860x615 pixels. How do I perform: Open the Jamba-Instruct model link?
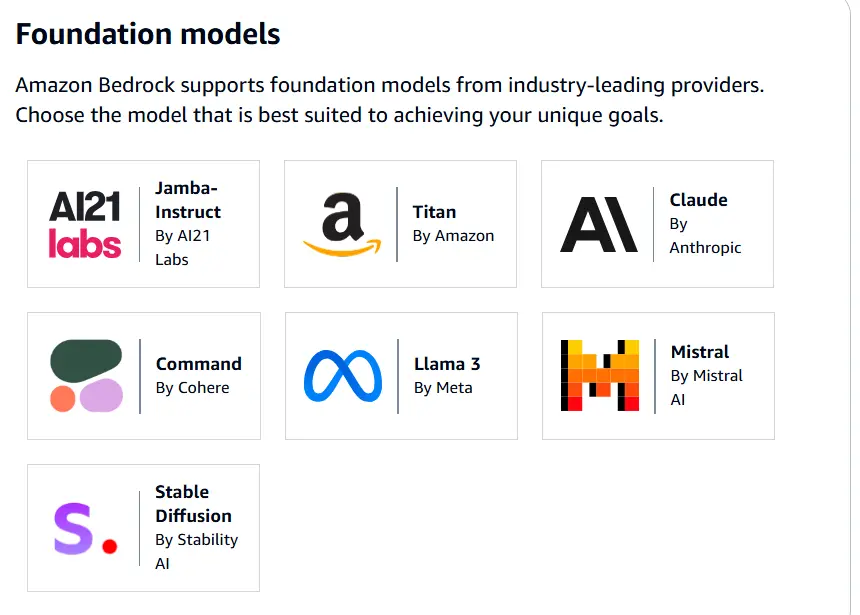click(188, 200)
